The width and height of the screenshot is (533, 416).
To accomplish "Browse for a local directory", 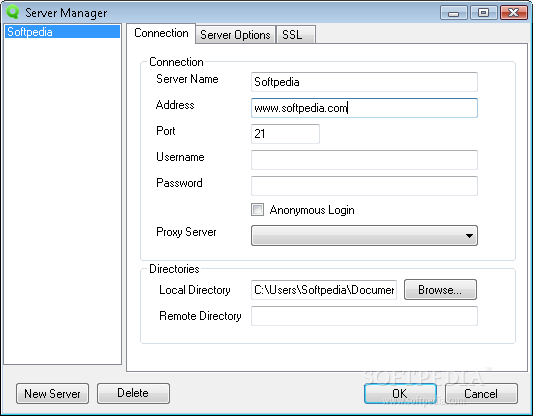I will (x=440, y=290).
